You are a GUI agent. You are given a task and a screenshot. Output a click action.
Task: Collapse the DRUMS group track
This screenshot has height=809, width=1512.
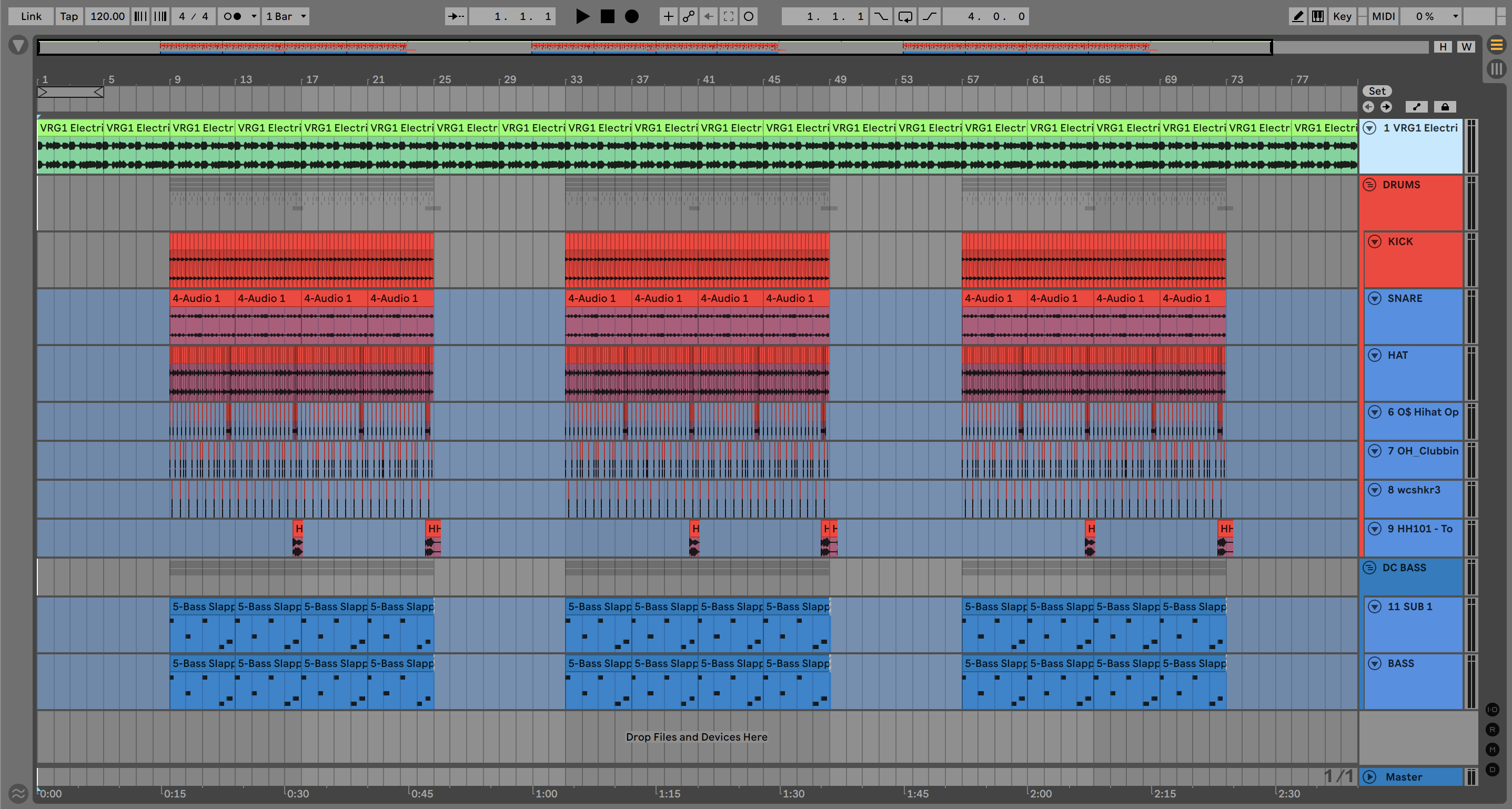[1369, 185]
